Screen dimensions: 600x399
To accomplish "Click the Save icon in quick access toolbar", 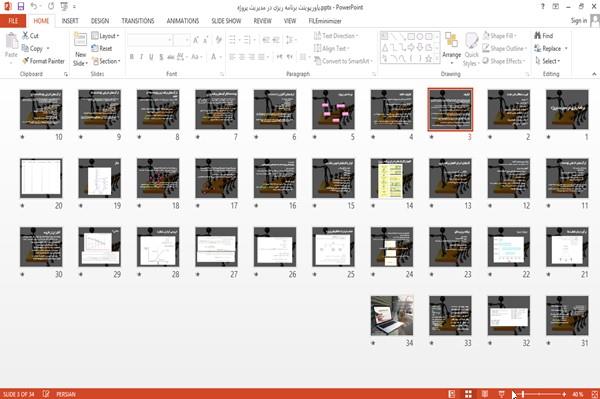I will point(21,7).
